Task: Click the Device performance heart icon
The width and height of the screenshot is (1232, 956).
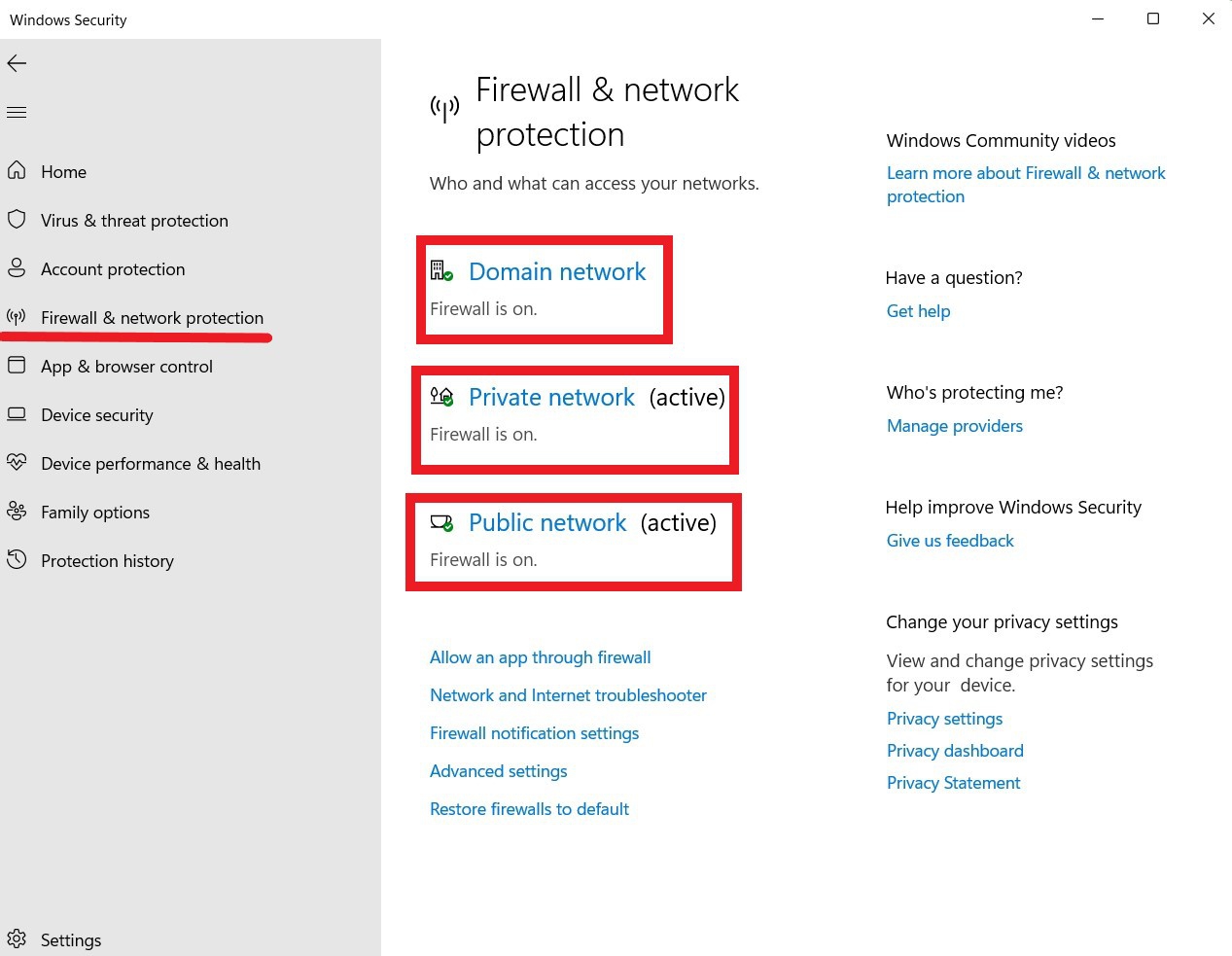Action: coord(17,463)
